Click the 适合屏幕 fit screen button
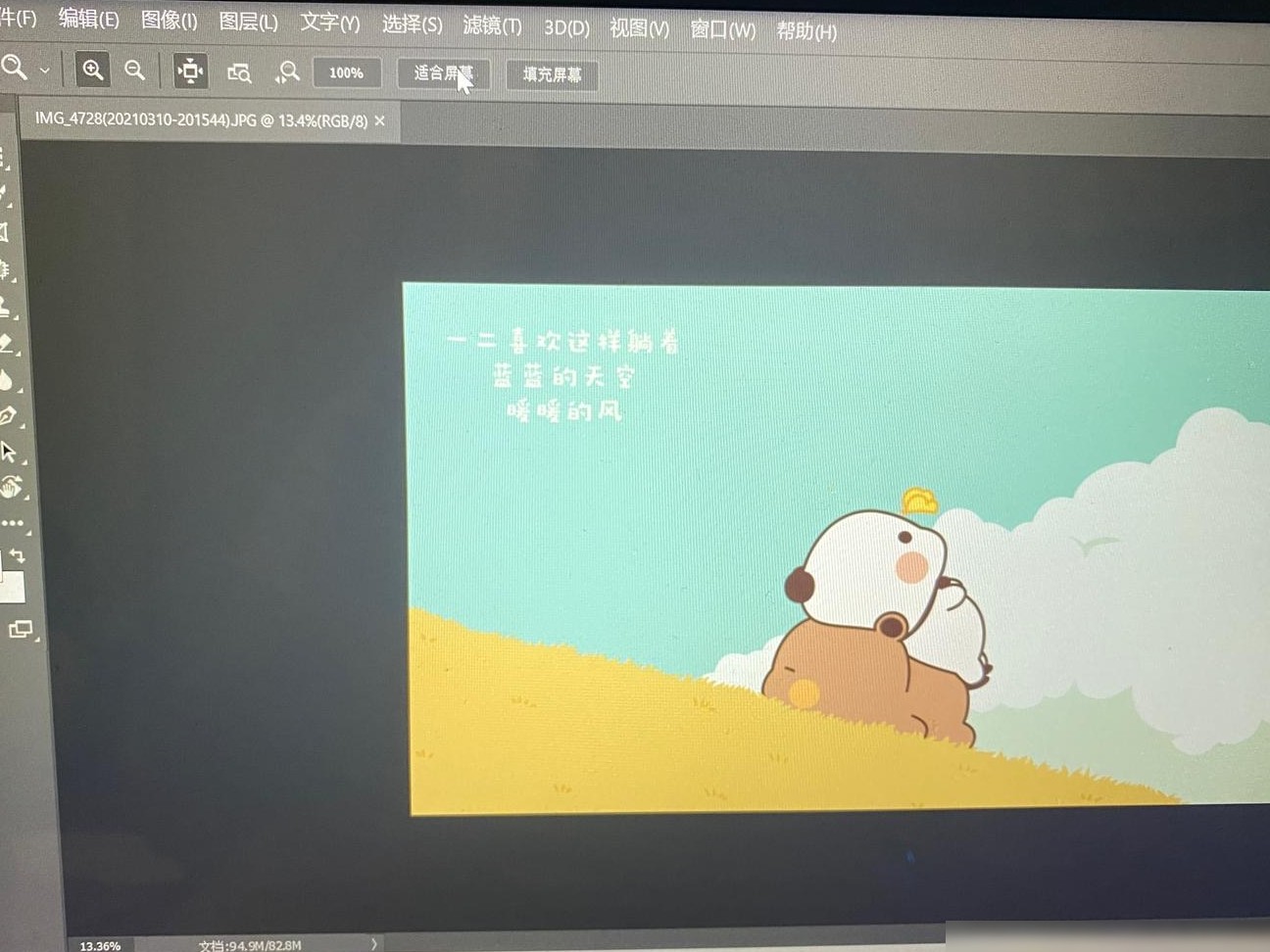This screenshot has width=1270, height=952. click(443, 73)
